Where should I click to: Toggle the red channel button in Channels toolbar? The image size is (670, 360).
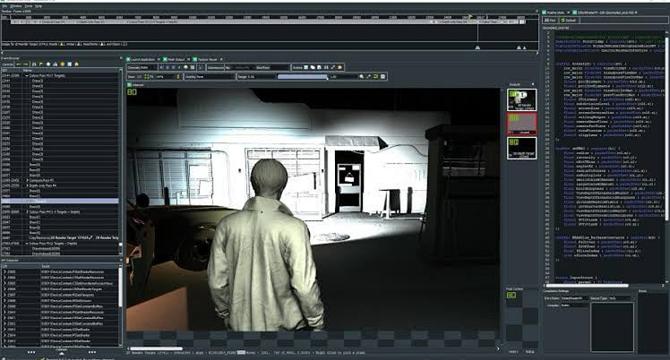tap(161, 67)
